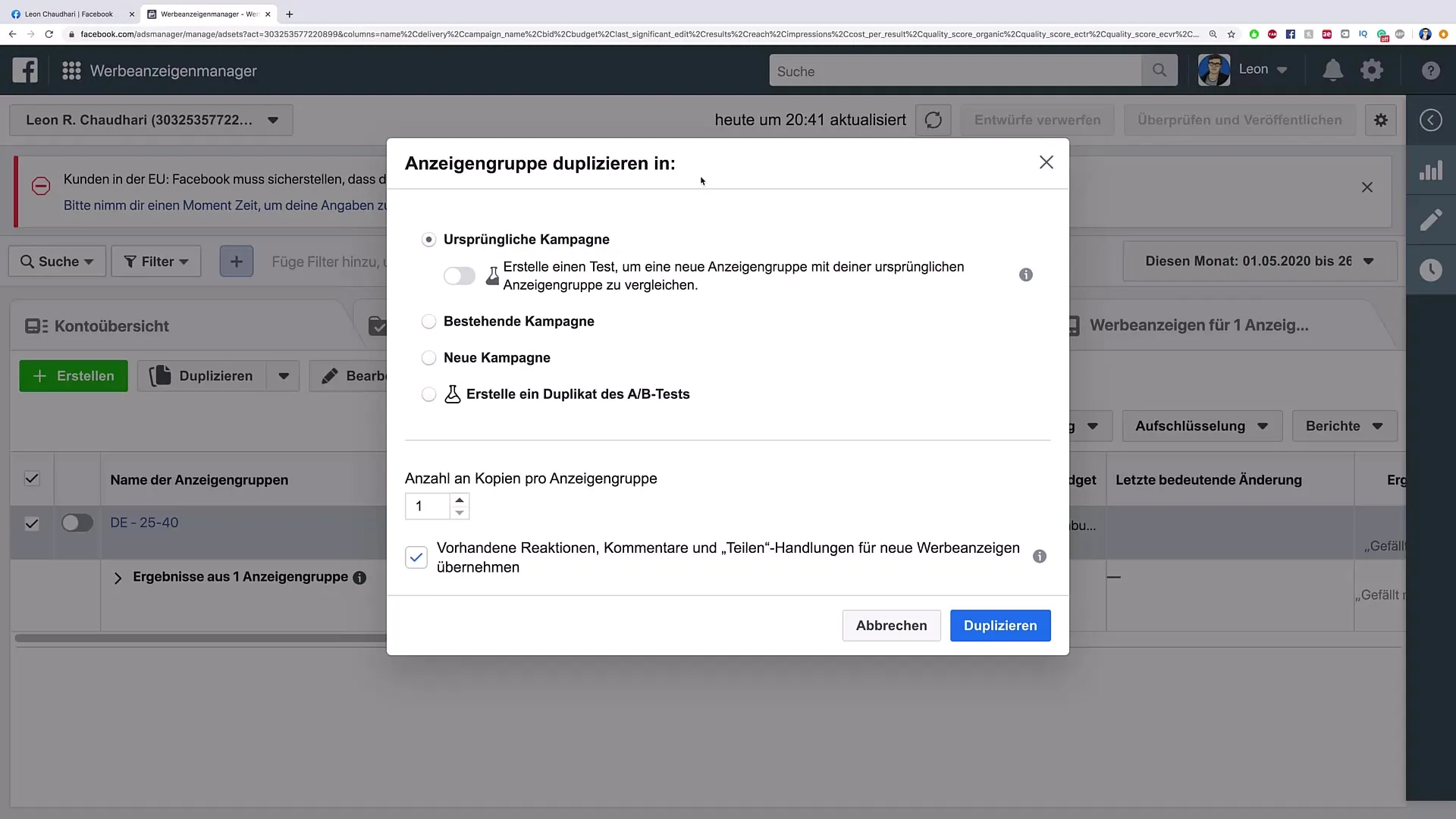Click the number of copies input field
This screenshot has width=1456, height=819.
tap(428, 507)
